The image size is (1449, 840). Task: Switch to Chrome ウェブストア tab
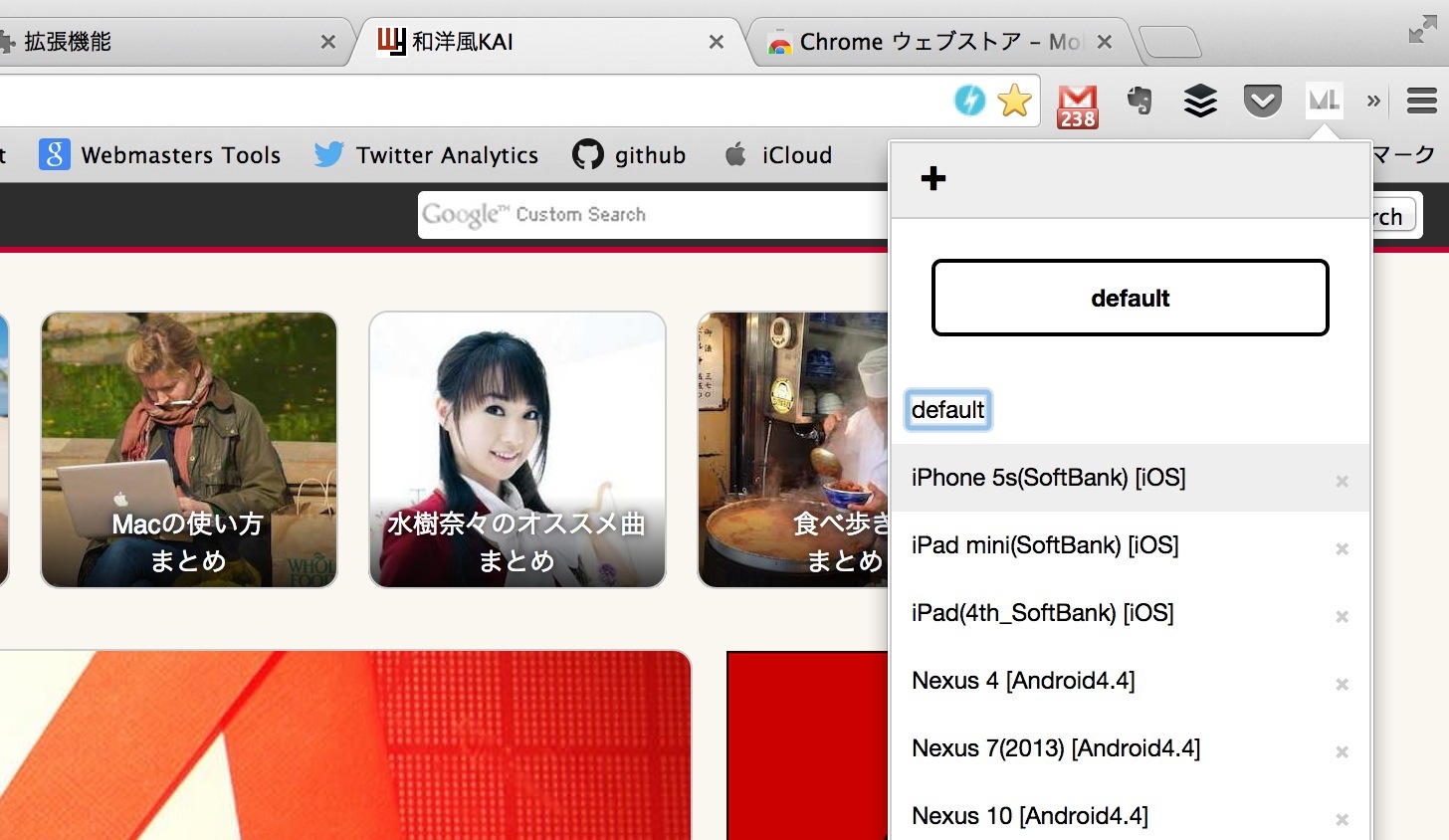(x=937, y=42)
